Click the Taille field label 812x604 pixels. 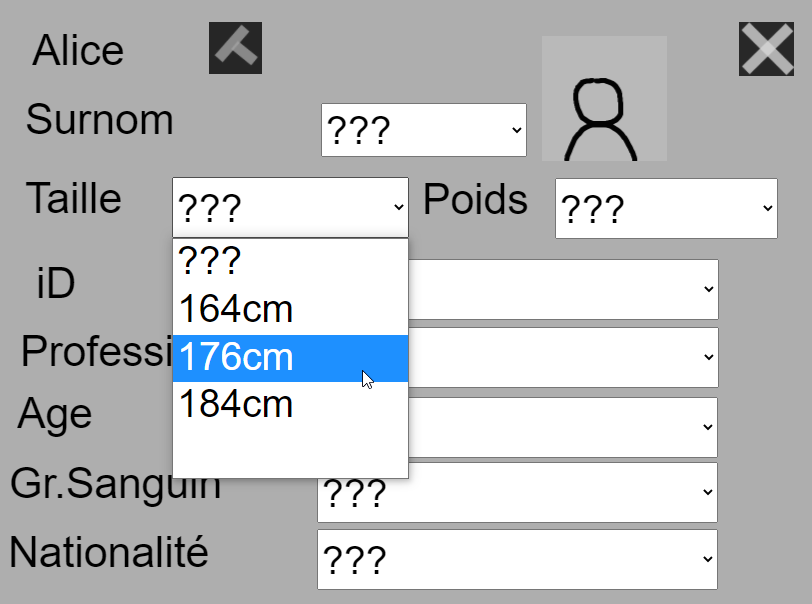[75, 199]
